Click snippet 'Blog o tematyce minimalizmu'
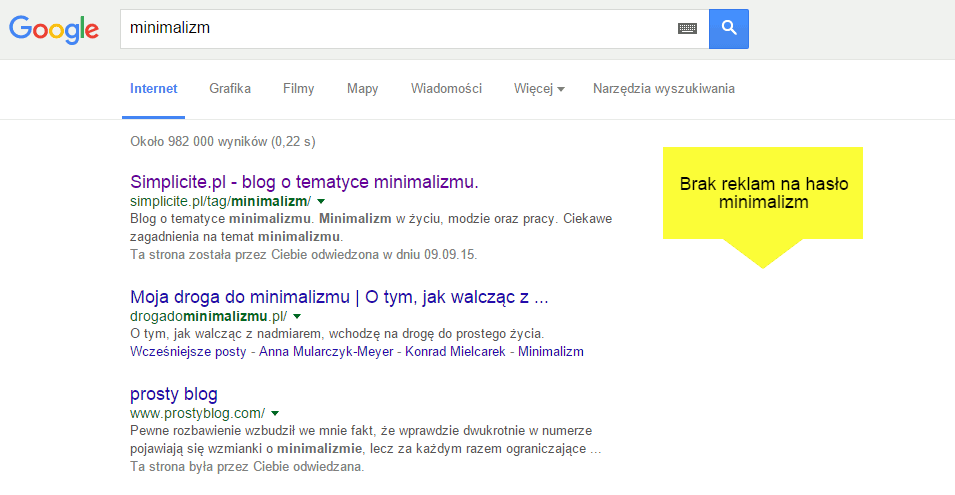Viewport: 955px width, 495px height. click(371, 227)
